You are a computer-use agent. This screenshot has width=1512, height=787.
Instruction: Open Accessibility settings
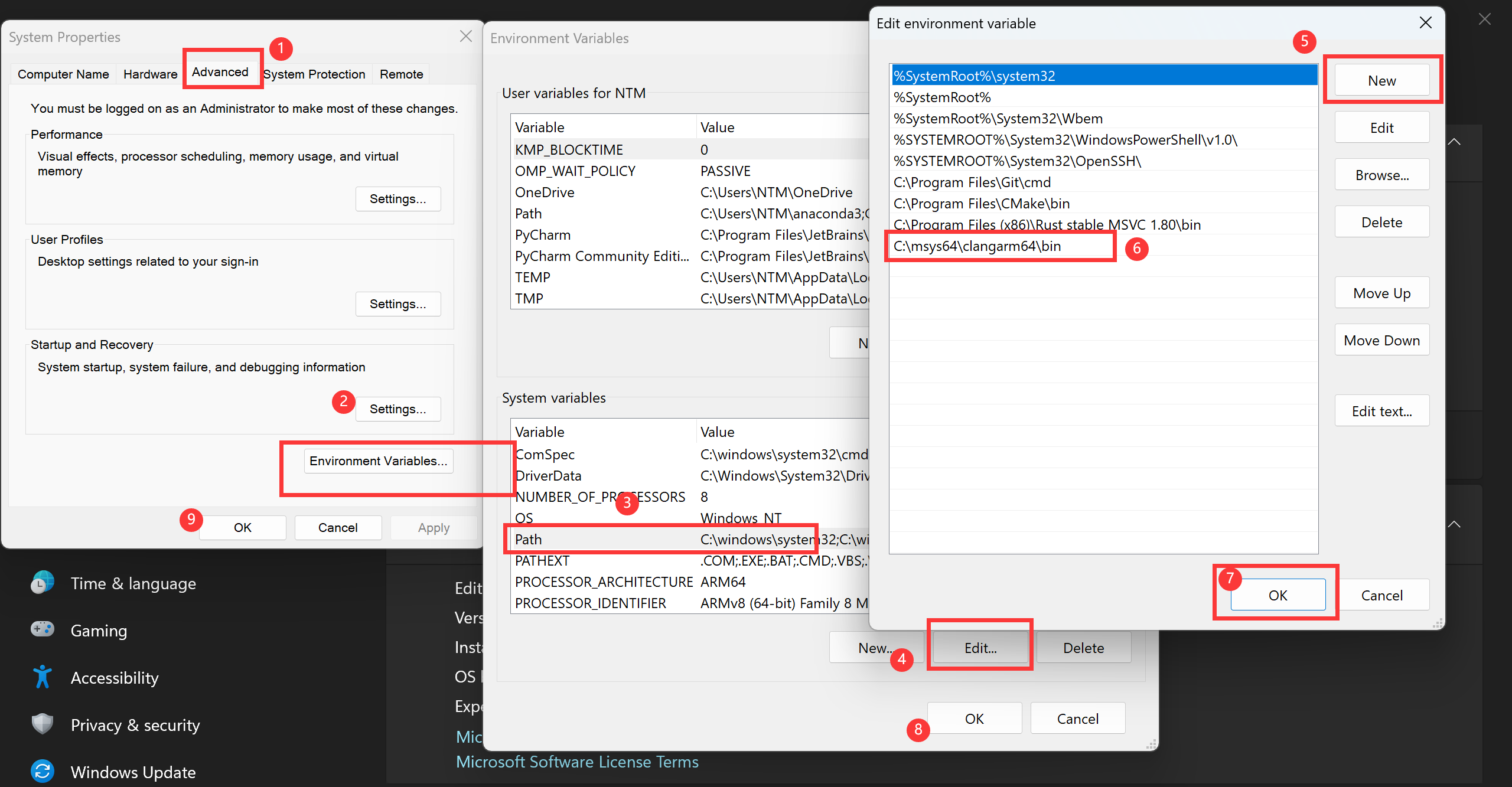(x=115, y=677)
